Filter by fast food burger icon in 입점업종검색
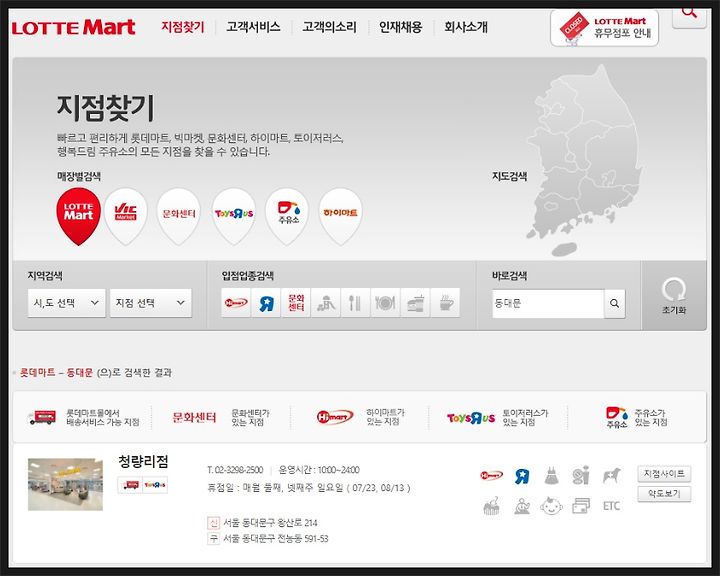This screenshot has width=720, height=576. [x=415, y=303]
